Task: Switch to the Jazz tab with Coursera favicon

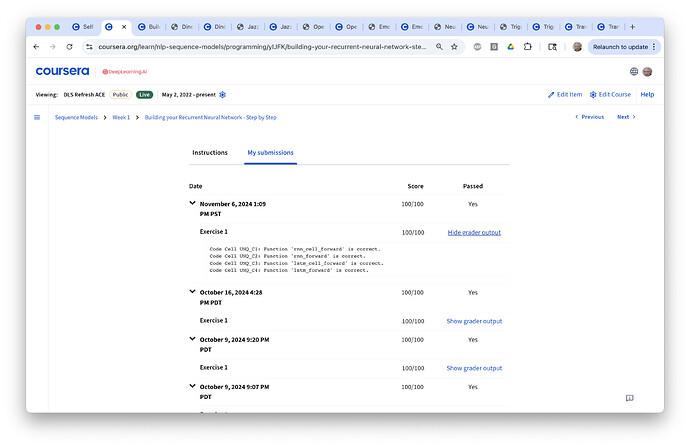Action: point(280,27)
